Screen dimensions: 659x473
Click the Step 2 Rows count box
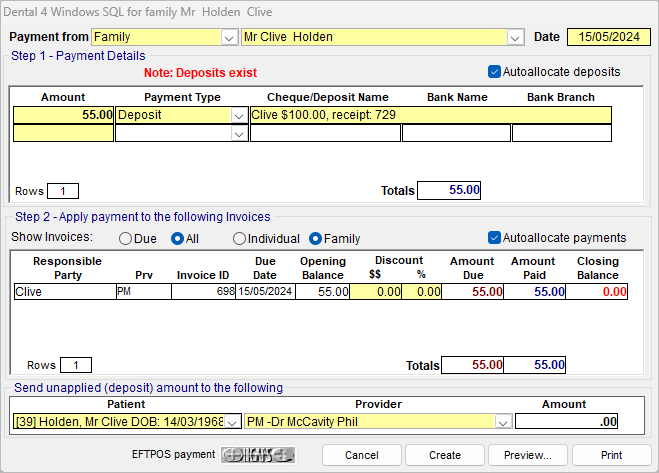(x=76, y=365)
